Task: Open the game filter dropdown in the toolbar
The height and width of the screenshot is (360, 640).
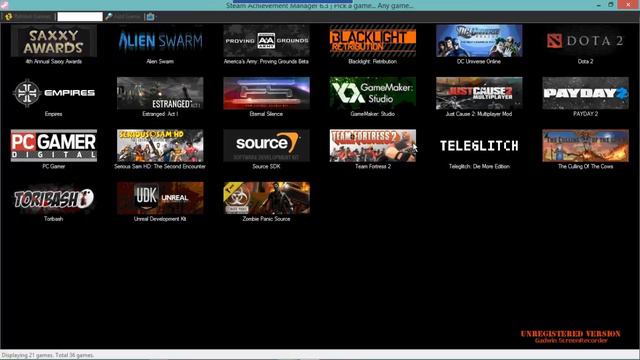Action: coord(151,17)
